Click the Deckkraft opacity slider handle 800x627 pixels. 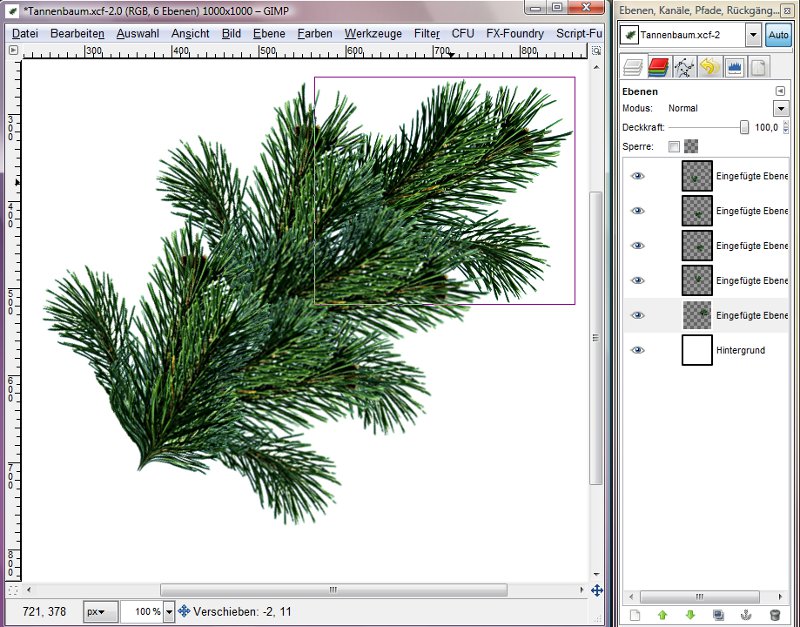[x=744, y=127]
